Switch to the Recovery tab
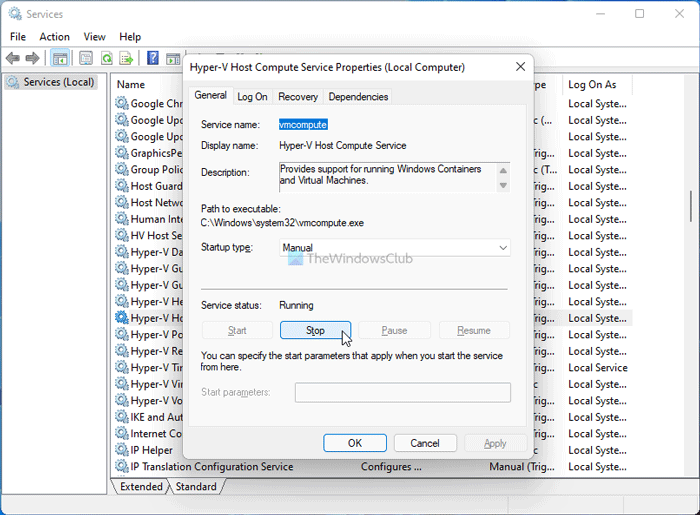The width and height of the screenshot is (700, 515). coord(298,97)
